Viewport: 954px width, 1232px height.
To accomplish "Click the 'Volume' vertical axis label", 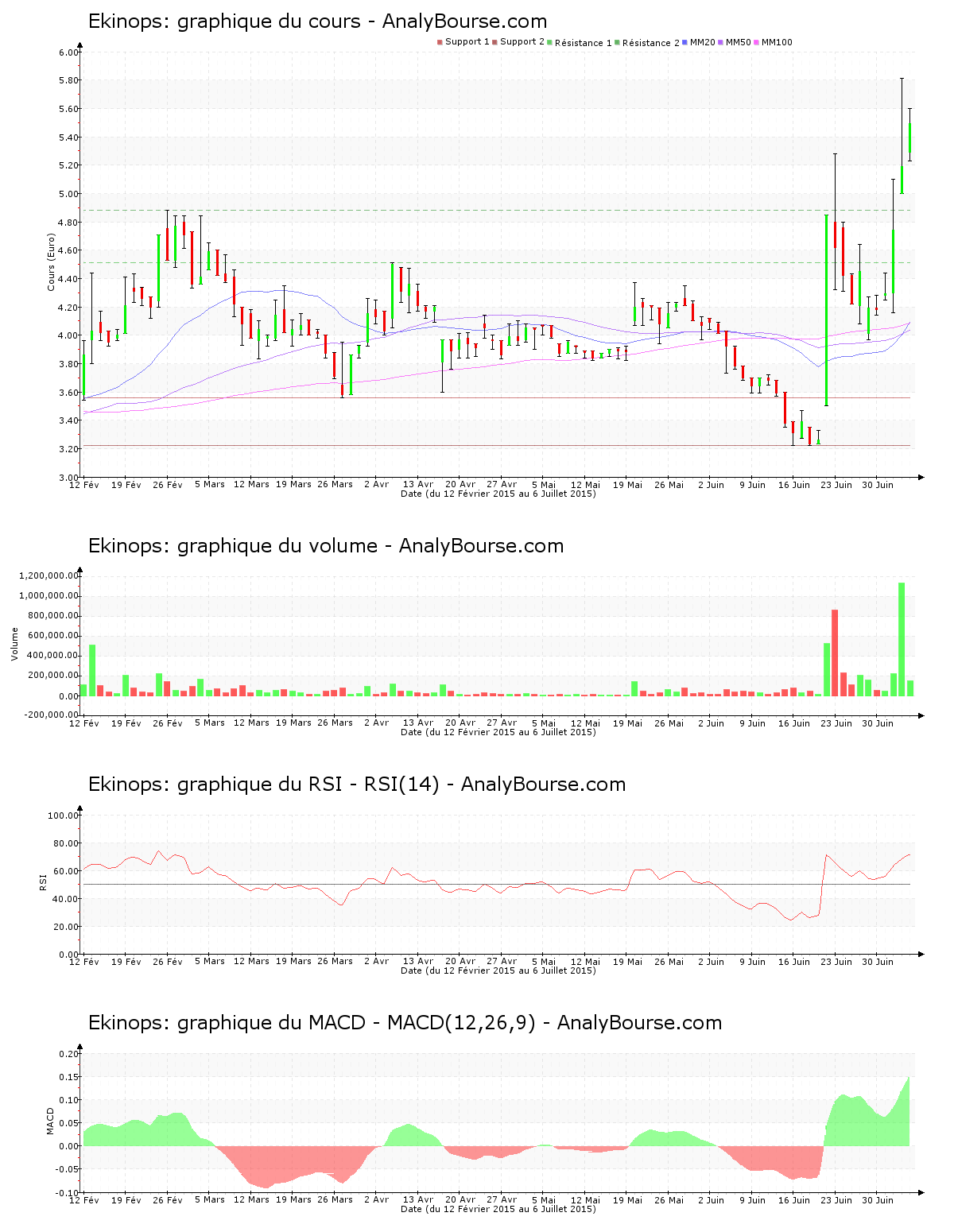I will [x=14, y=644].
